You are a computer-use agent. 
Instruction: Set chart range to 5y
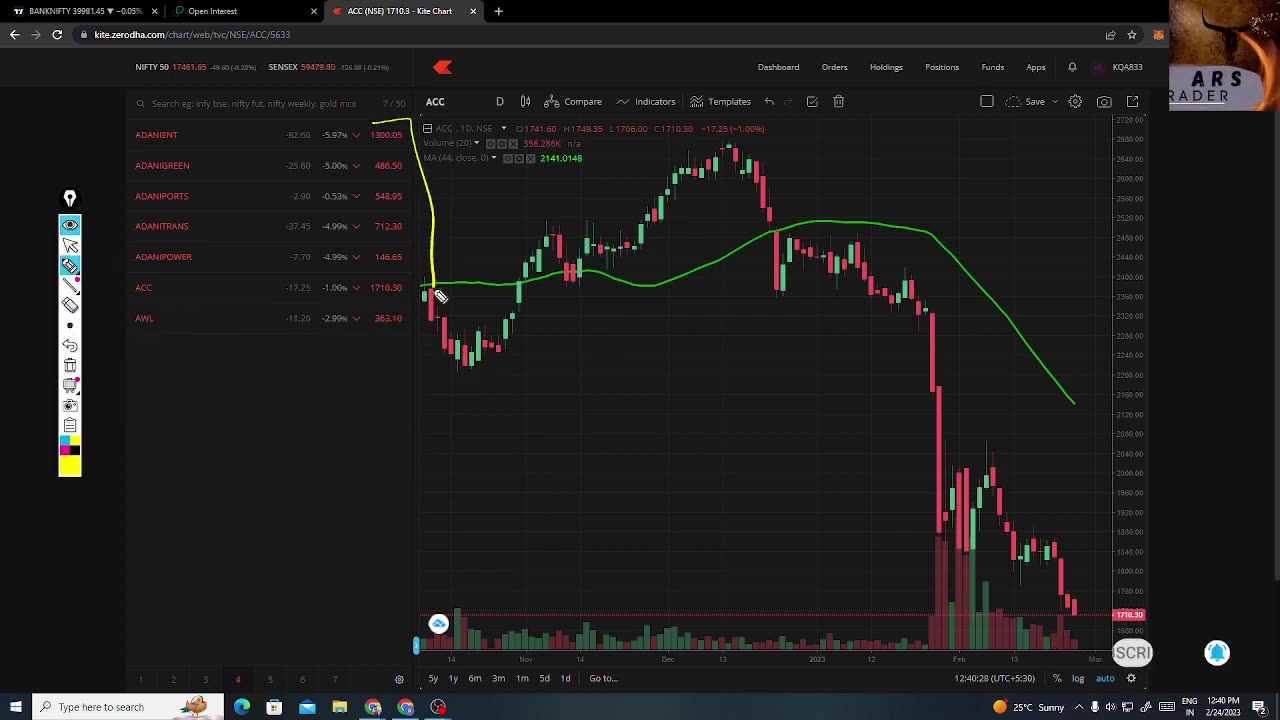tap(433, 678)
